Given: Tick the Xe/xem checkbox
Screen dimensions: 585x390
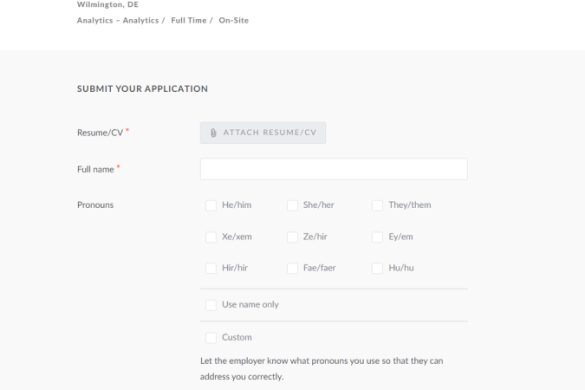Looking at the screenshot, I should (211, 237).
